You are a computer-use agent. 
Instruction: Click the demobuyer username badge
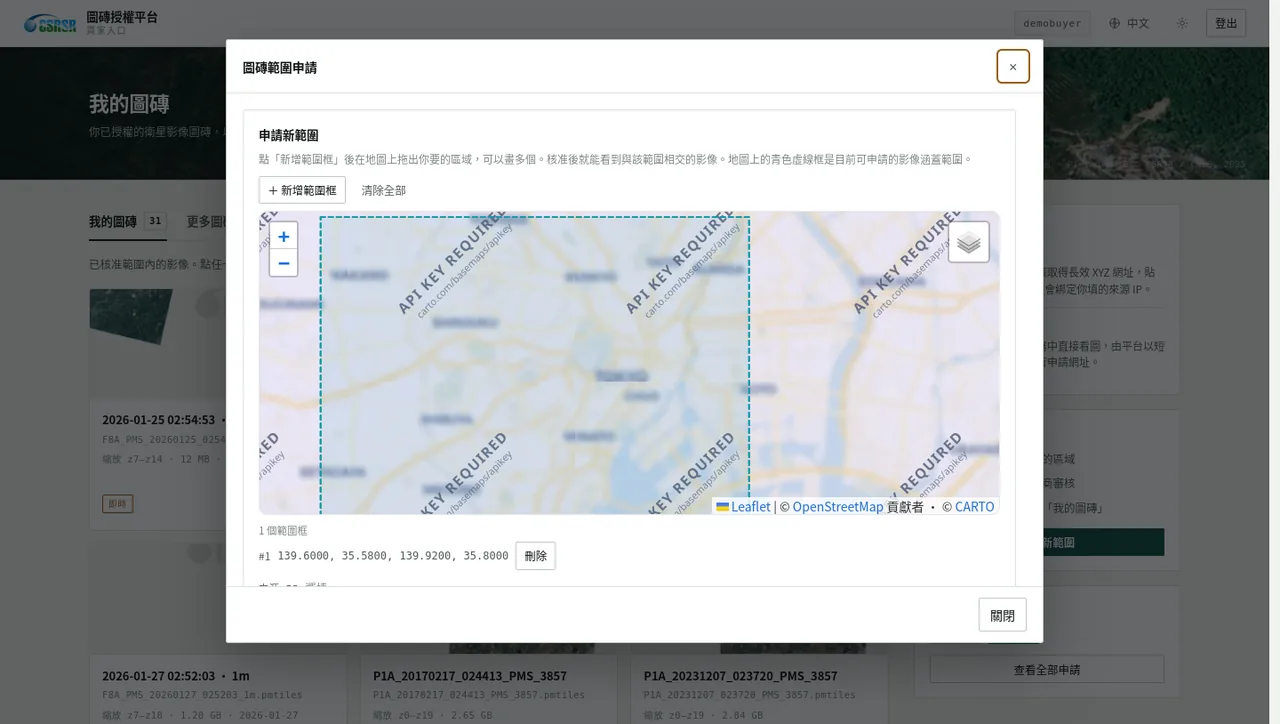pyautogui.click(x=1052, y=23)
